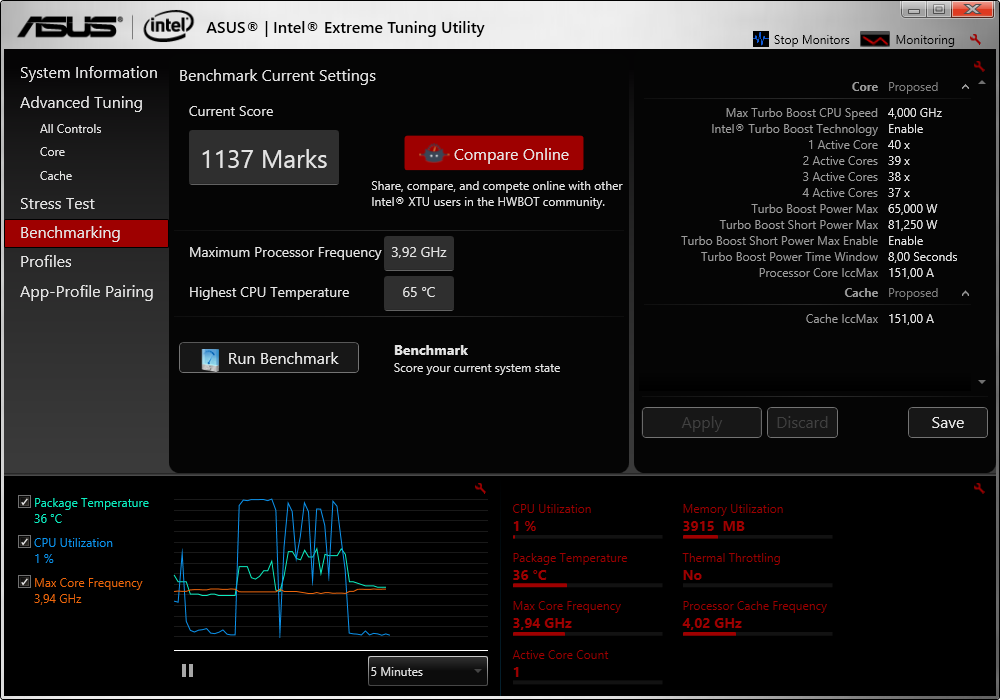The height and width of the screenshot is (700, 1000).
Task: Click the 1 Active Core 40 x value
Action: click(x=899, y=145)
